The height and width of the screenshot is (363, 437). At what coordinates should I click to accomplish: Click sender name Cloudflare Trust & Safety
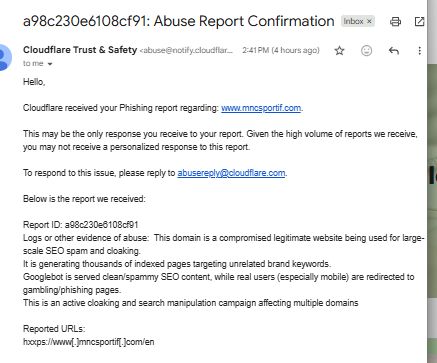click(80, 50)
